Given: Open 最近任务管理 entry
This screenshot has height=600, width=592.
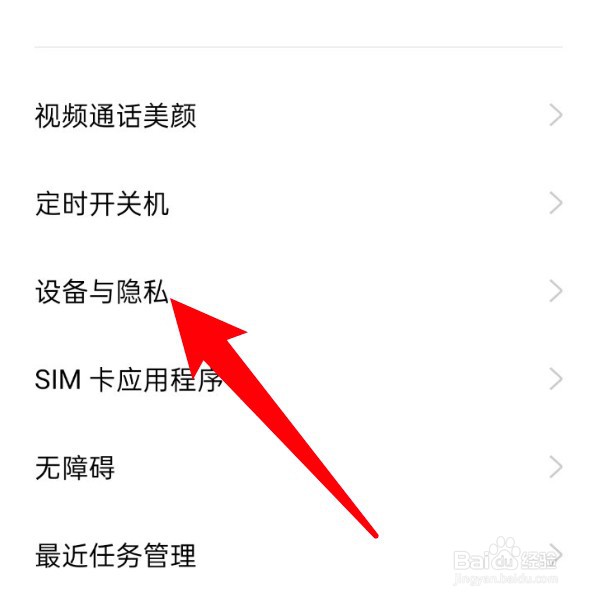Looking at the screenshot, I should tap(298, 555).
